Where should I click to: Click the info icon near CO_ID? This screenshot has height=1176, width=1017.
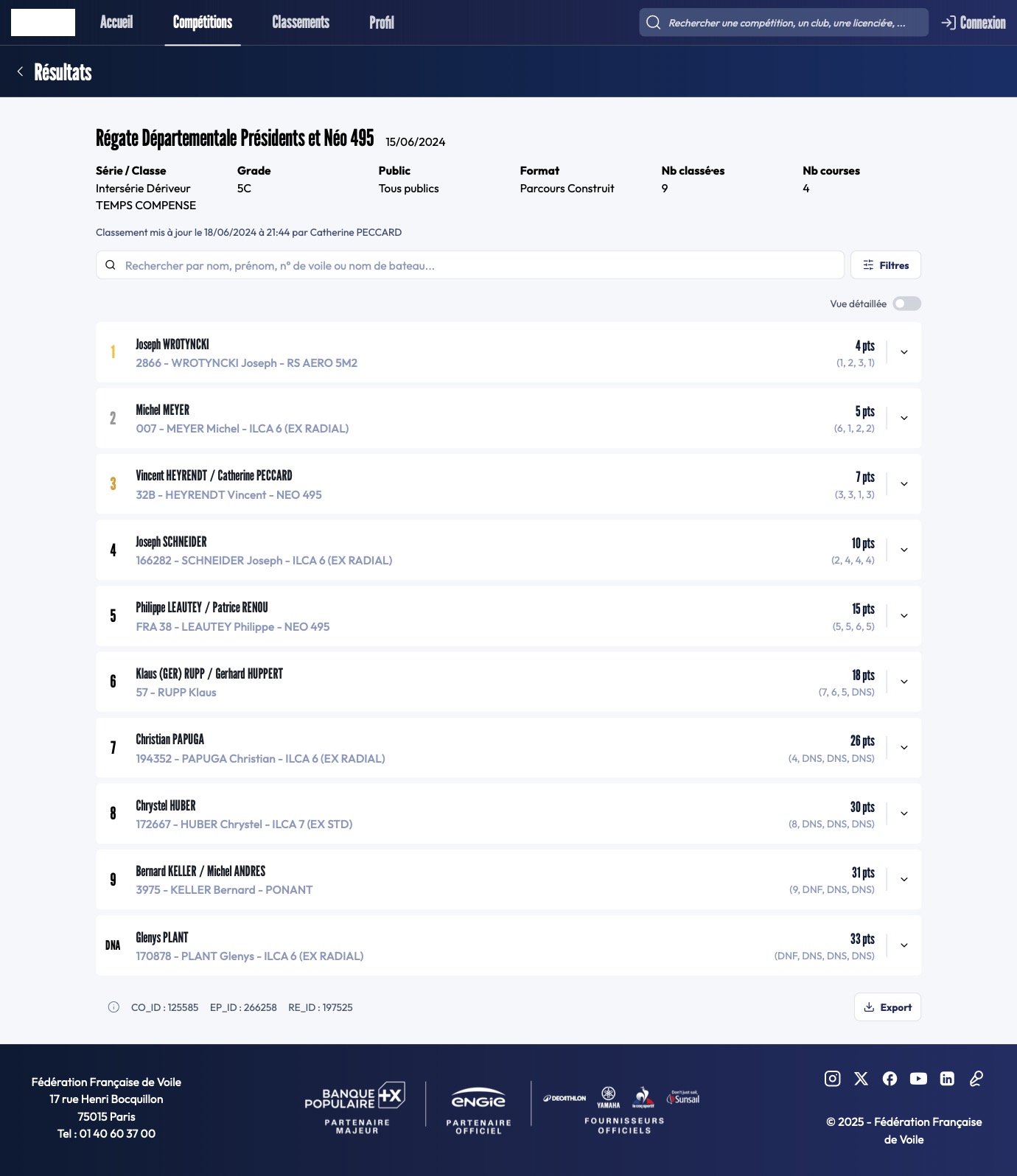pos(113,1007)
